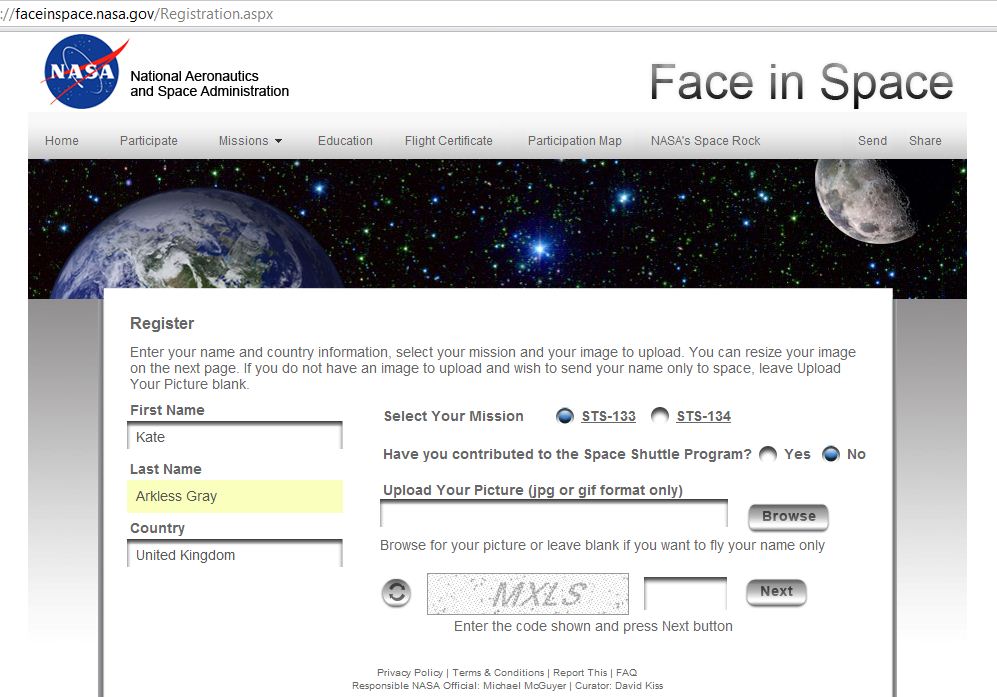
Task: Click the picture upload path field
Action: 554,514
